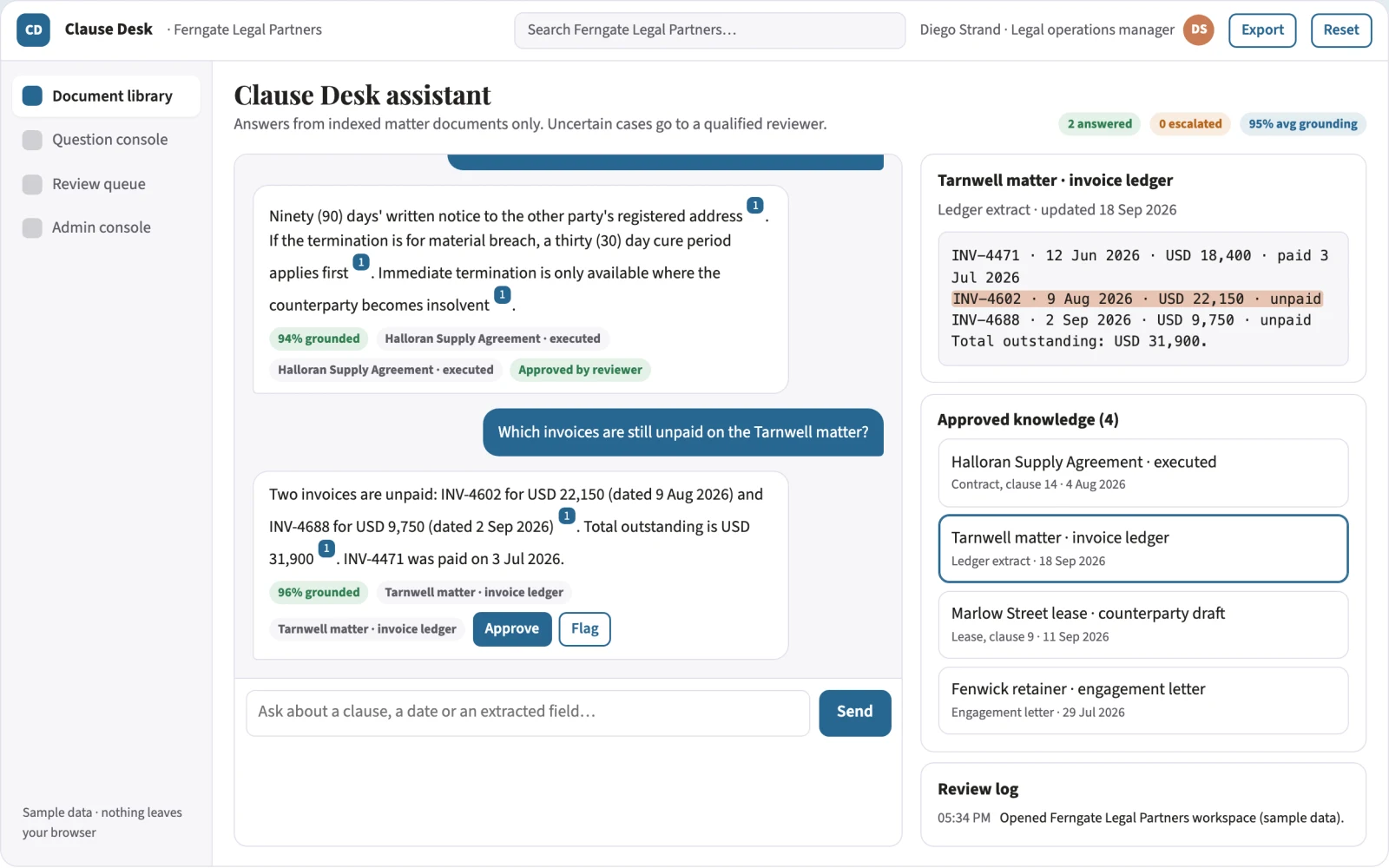This screenshot has width=1389, height=868.
Task: Click the '0 escalated' status pill
Action: point(1190,124)
